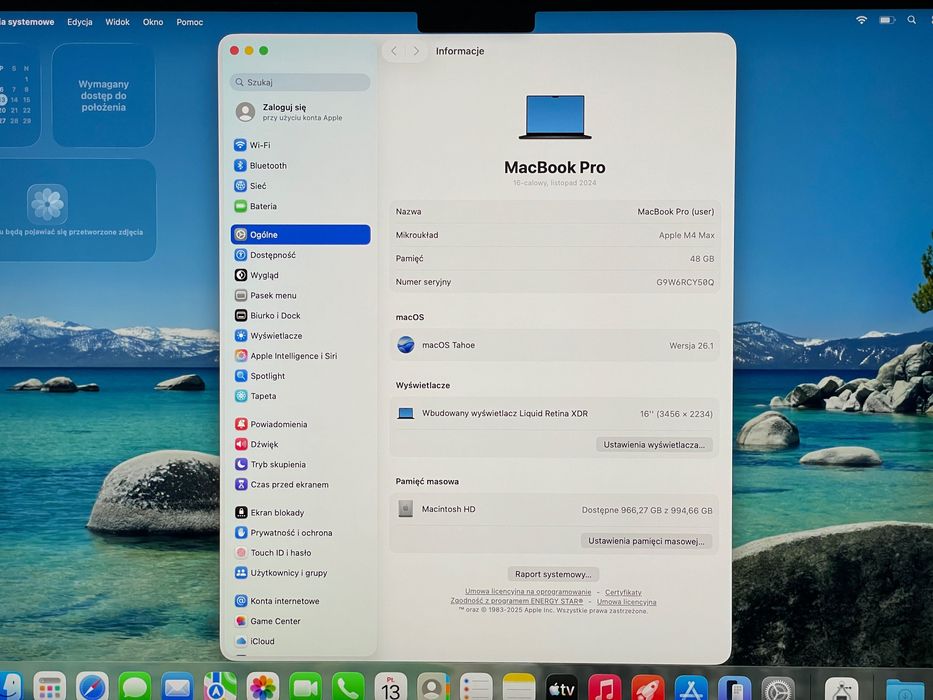Click the Wi-Fi icon in the menu bar
Viewport: 933px width, 700px height.
click(x=861, y=20)
